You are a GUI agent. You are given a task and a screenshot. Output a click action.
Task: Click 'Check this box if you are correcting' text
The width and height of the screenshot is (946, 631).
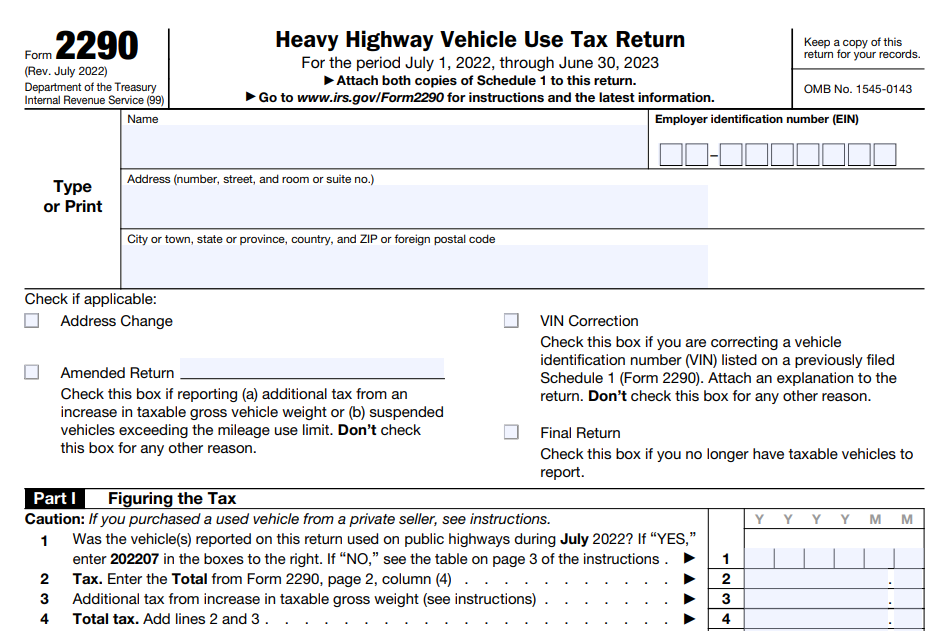pyautogui.click(x=719, y=369)
